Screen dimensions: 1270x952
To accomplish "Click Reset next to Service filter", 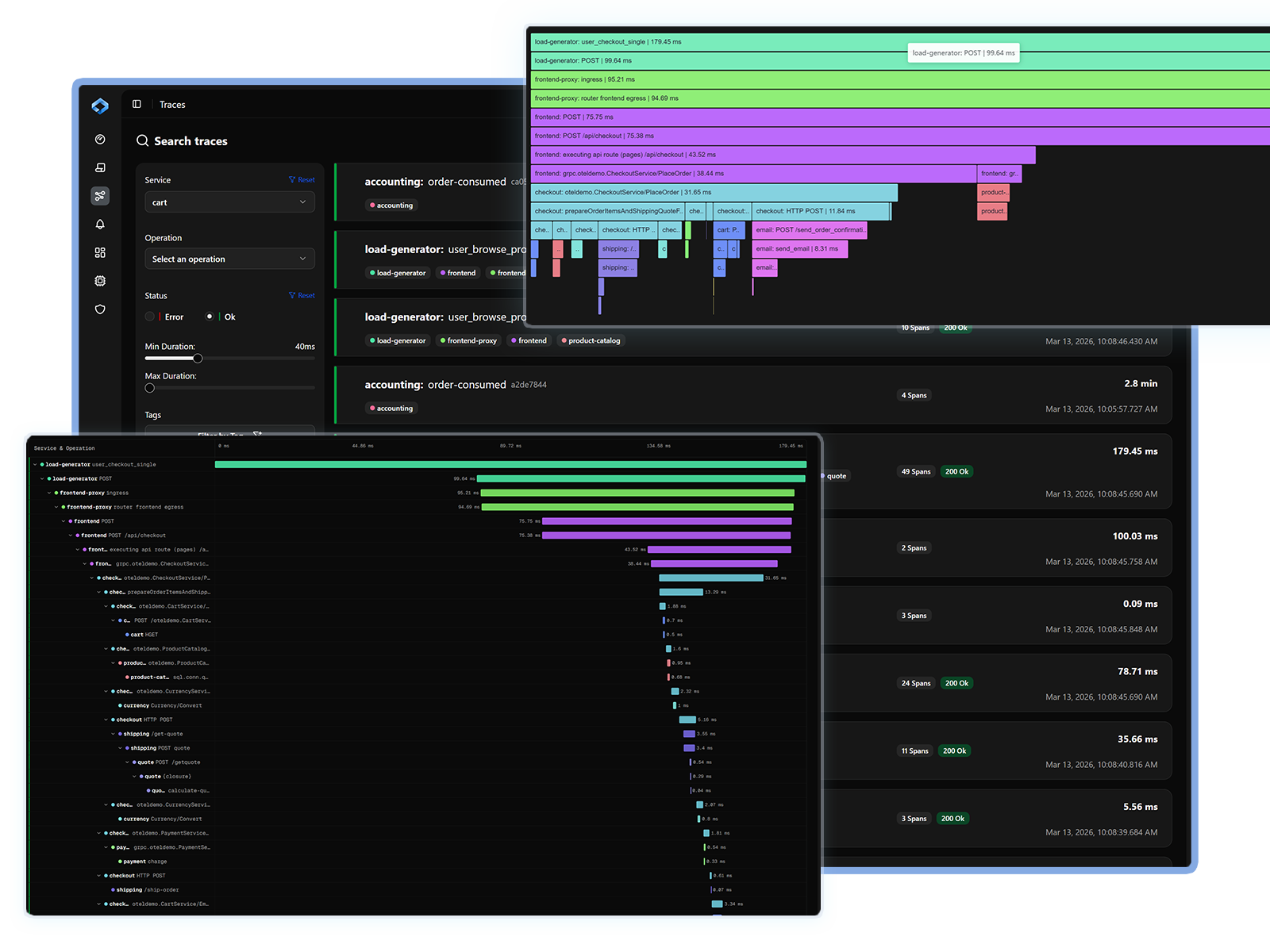I will [x=302, y=179].
